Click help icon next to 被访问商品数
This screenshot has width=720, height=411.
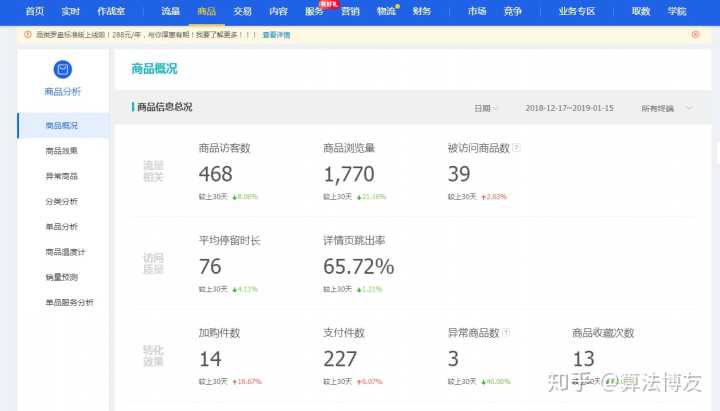(516, 148)
